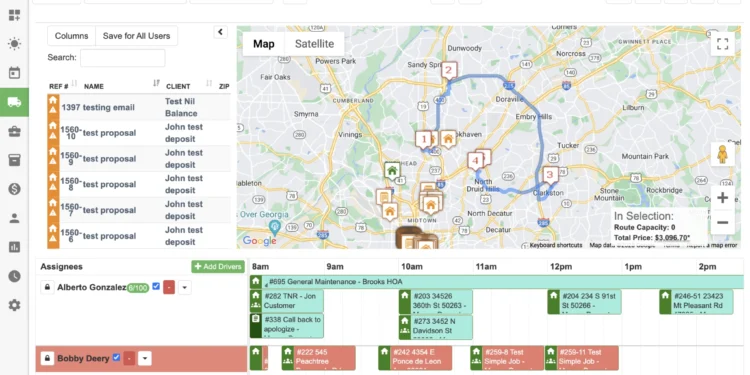Click red minus button for Bobby Deery

pyautogui.click(x=129, y=358)
